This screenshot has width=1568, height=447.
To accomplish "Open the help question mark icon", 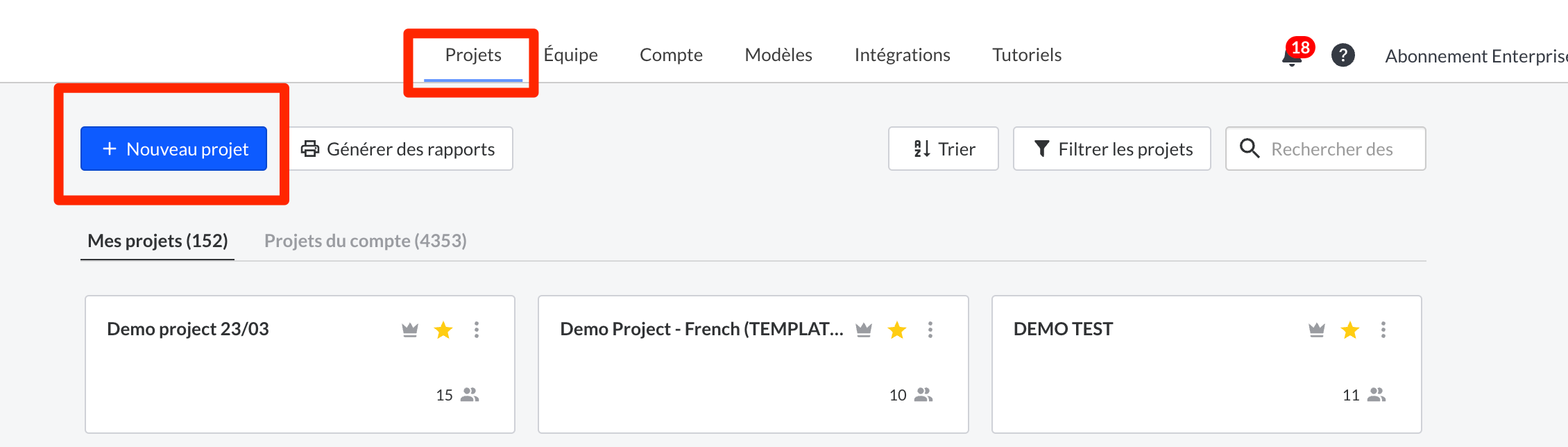I will 1343,55.
